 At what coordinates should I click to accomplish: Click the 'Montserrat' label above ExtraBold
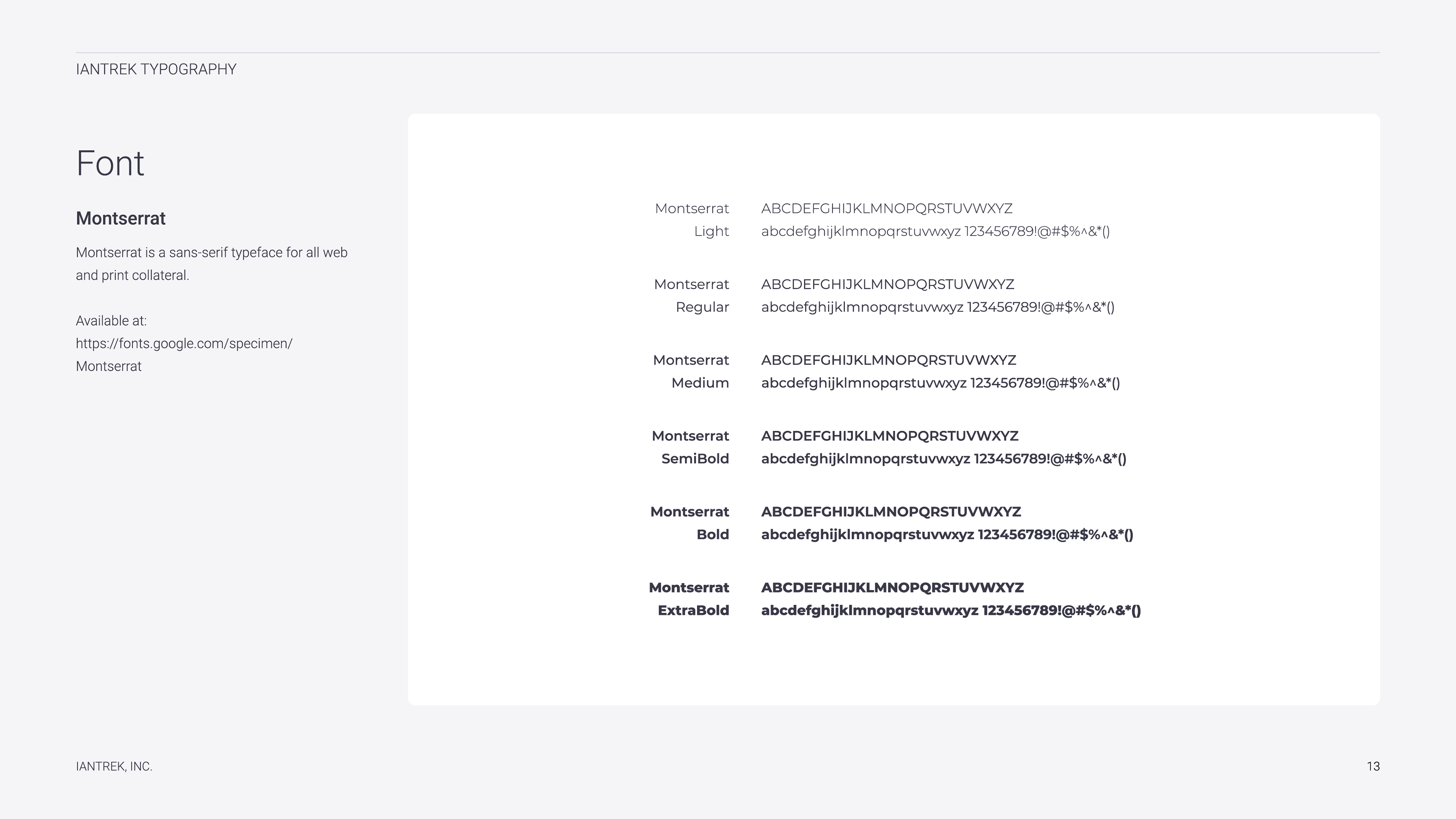pos(689,587)
